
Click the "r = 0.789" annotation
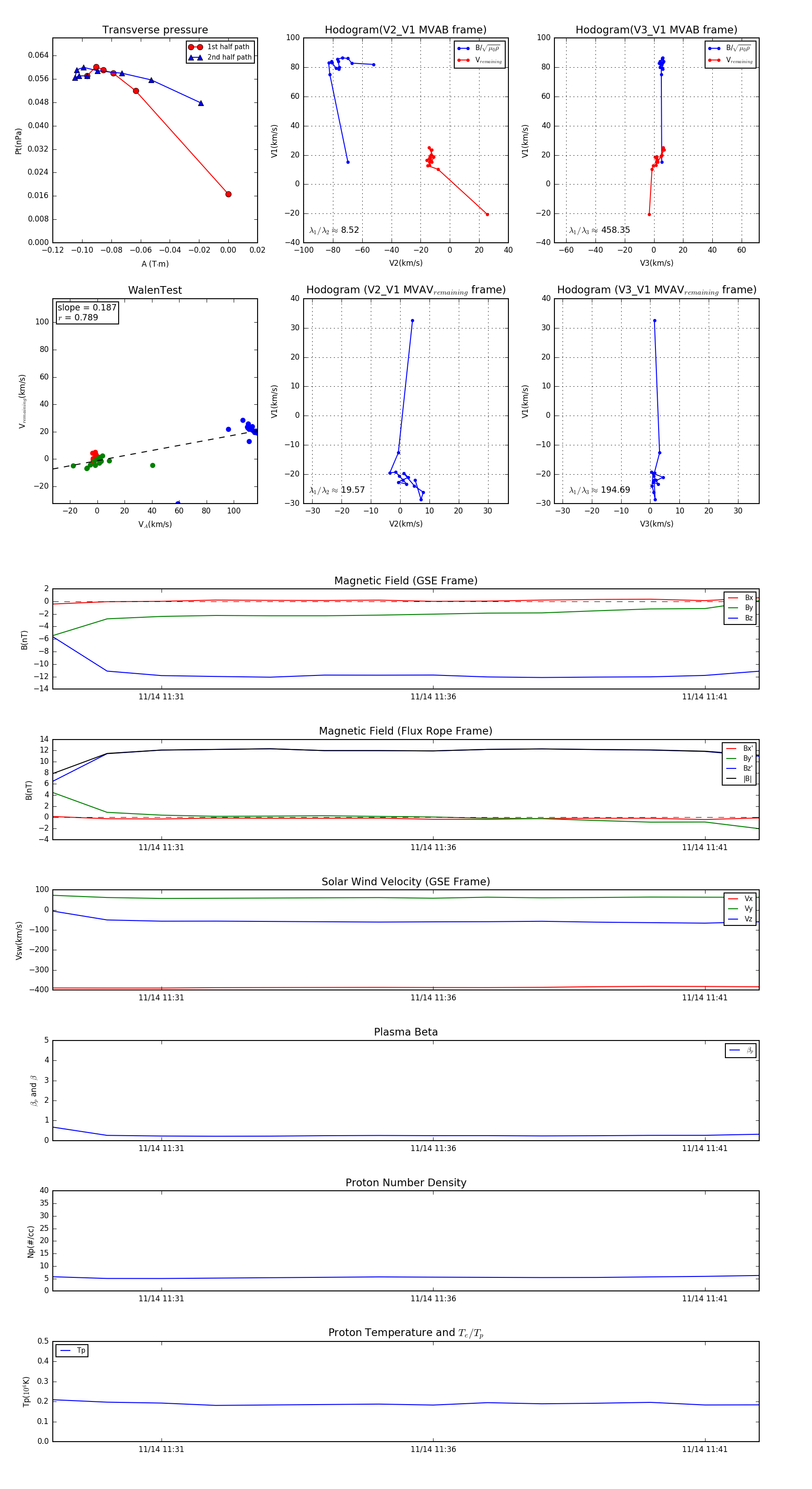click(x=78, y=317)
